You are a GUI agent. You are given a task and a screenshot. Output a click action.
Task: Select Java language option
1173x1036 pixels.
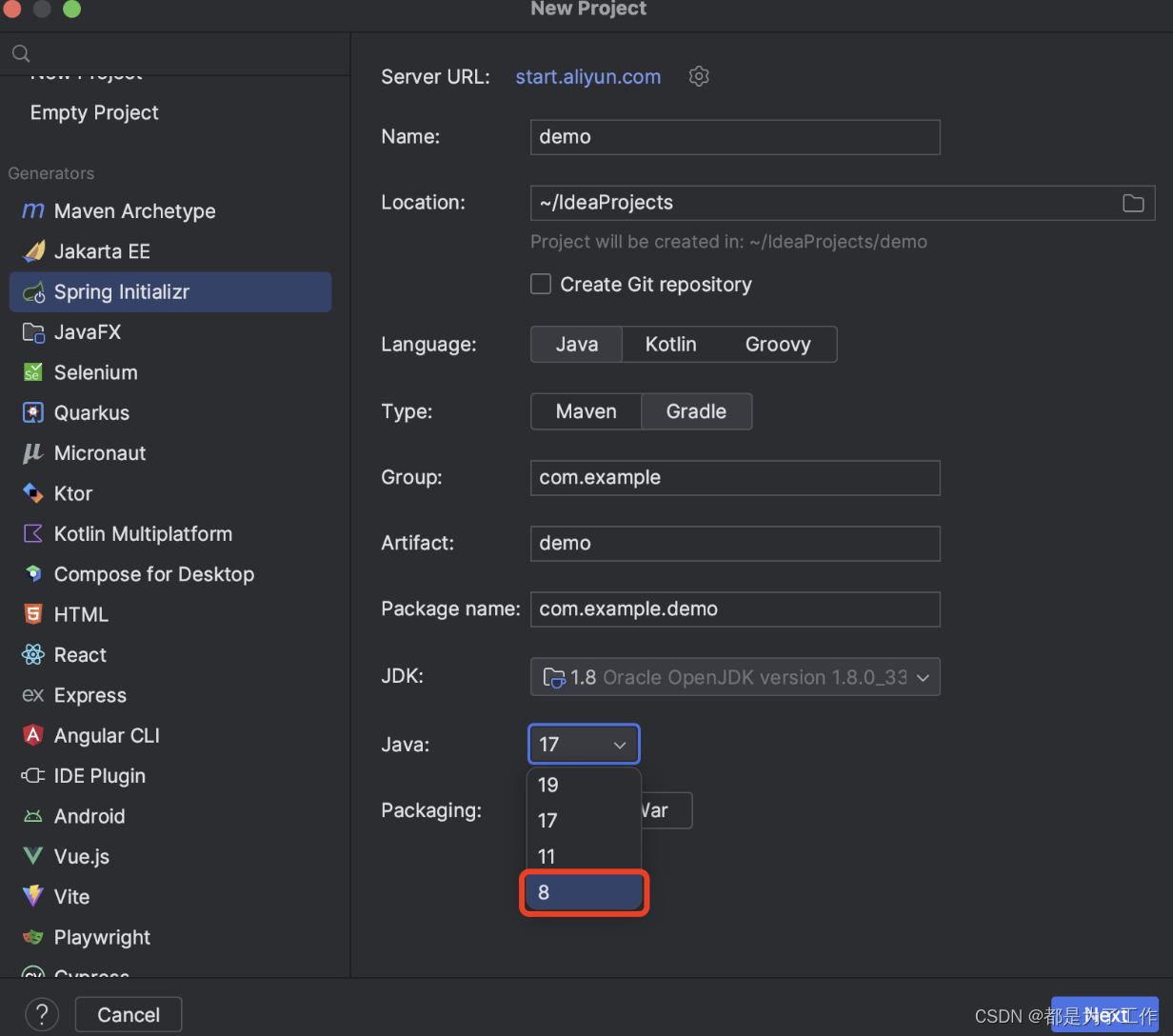click(577, 345)
